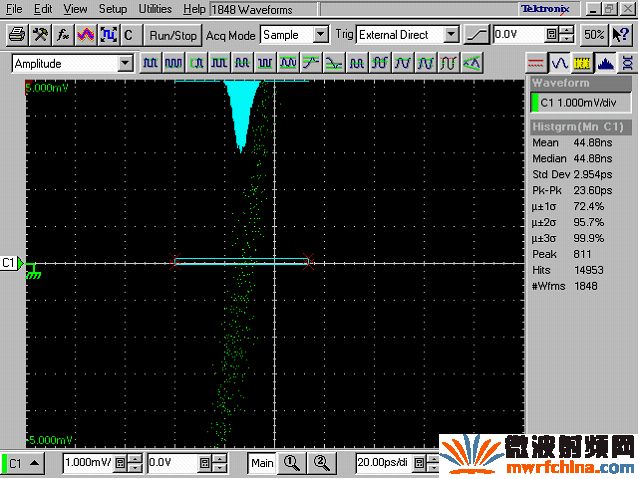Toggle the yellow mask readout button

[x=582, y=63]
